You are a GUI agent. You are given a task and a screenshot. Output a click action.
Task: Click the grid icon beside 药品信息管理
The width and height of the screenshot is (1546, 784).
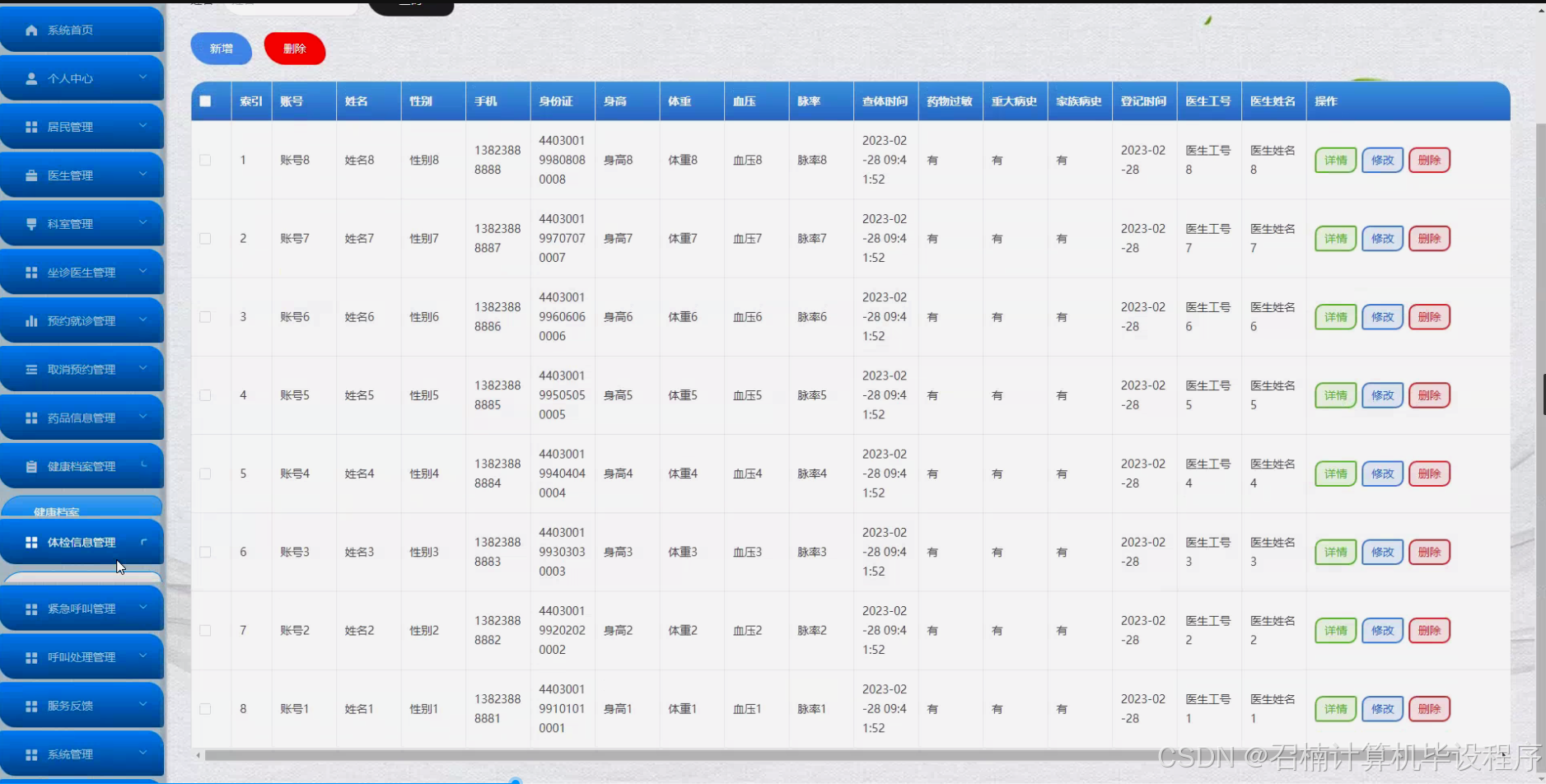pyautogui.click(x=31, y=418)
